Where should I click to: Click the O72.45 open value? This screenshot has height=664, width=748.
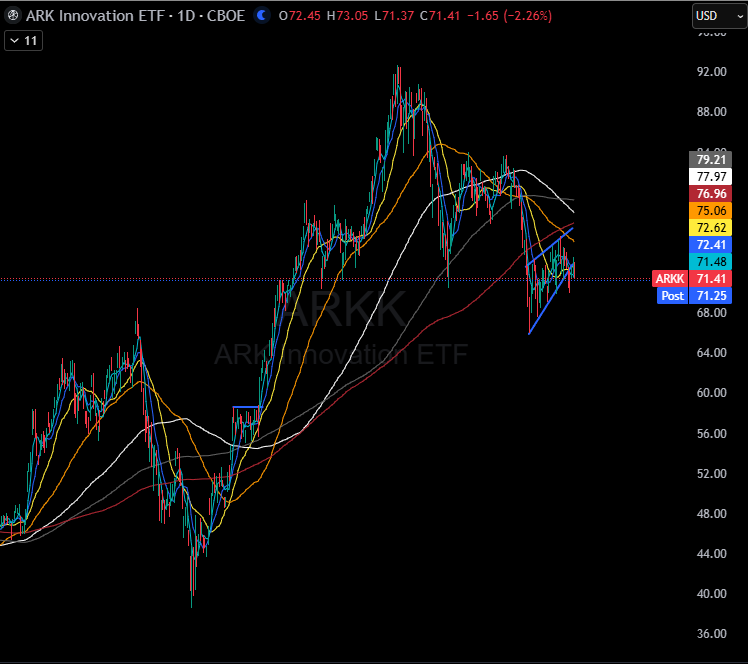[x=300, y=16]
